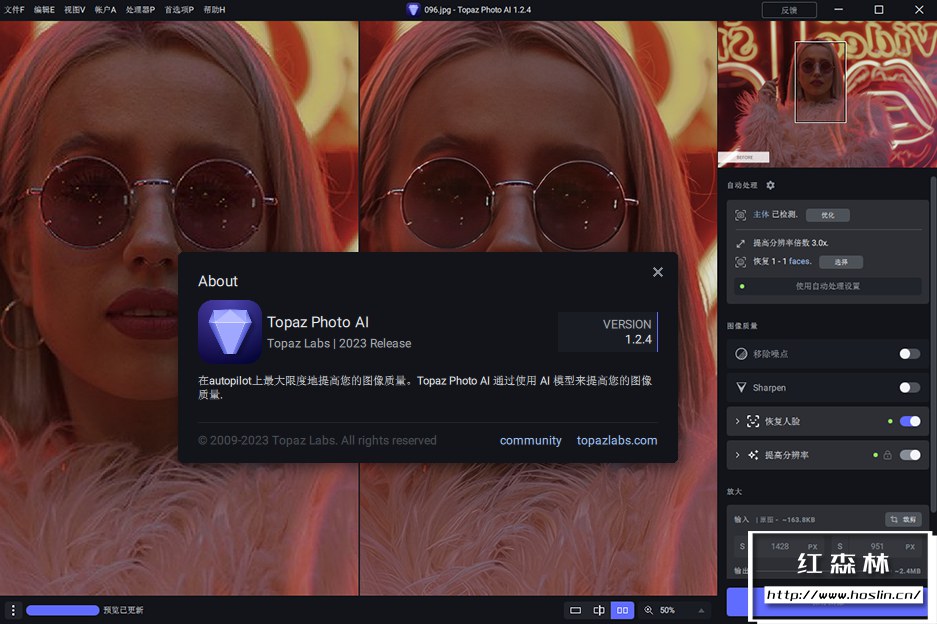Click the blue 主体 subject link
This screenshot has height=624, width=937.
761,214
